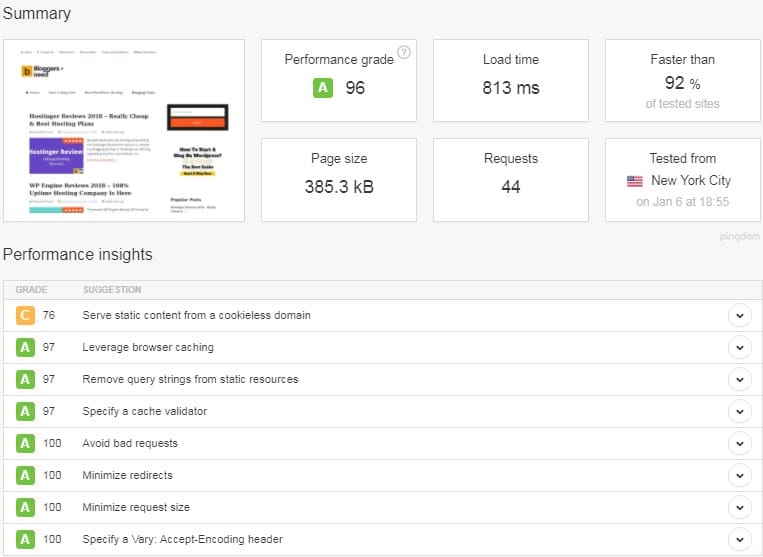The width and height of the screenshot is (763, 557).
Task: Click the Performance insights heading
Action: (x=78, y=254)
